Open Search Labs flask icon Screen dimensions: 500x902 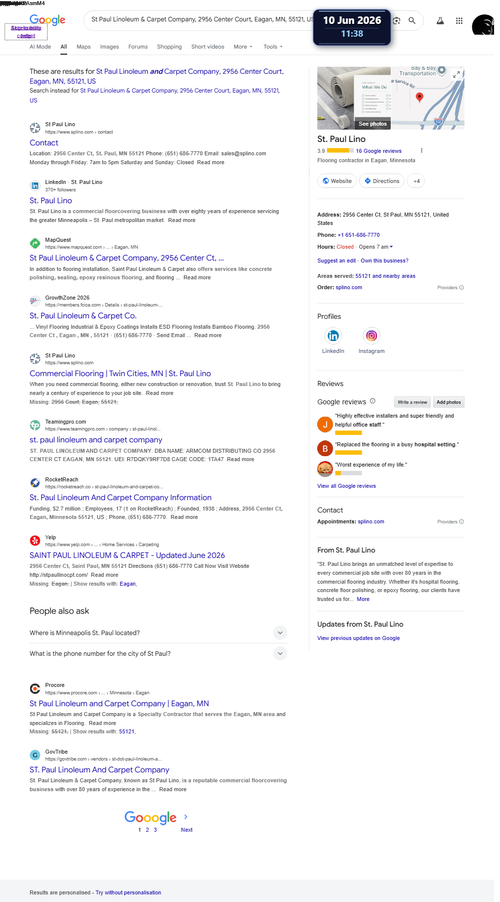(x=440, y=21)
